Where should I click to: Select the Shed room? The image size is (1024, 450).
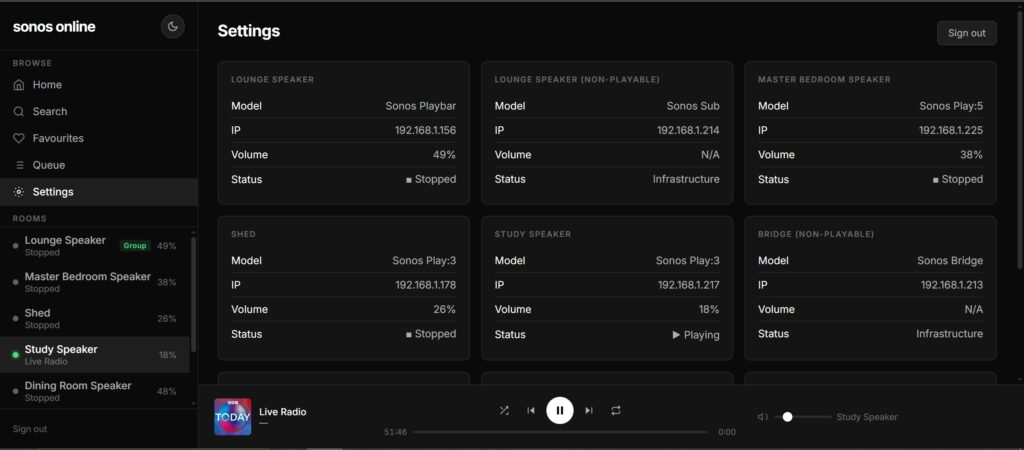point(95,319)
